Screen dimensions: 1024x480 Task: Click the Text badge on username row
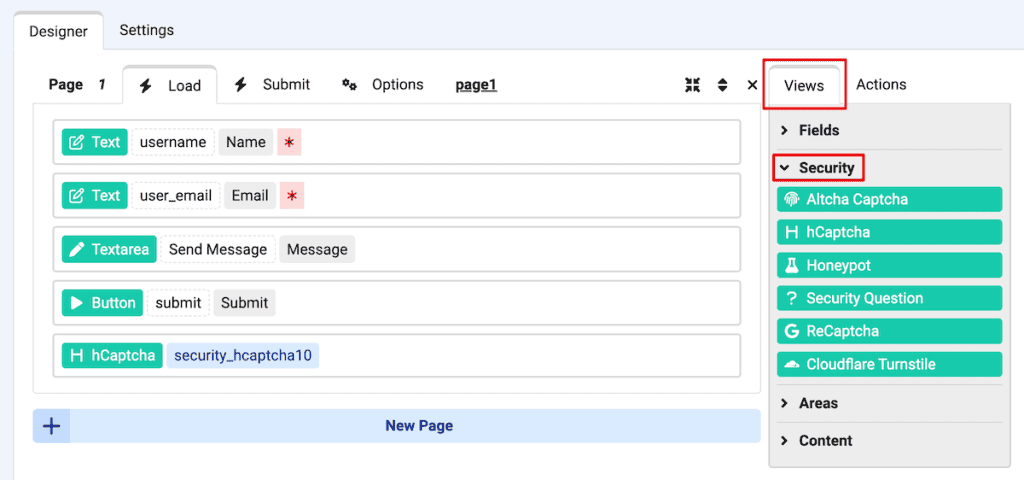tap(95, 142)
